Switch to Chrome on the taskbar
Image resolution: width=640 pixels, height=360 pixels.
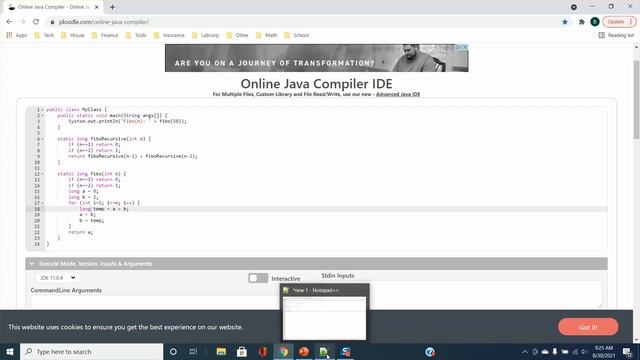click(283, 351)
